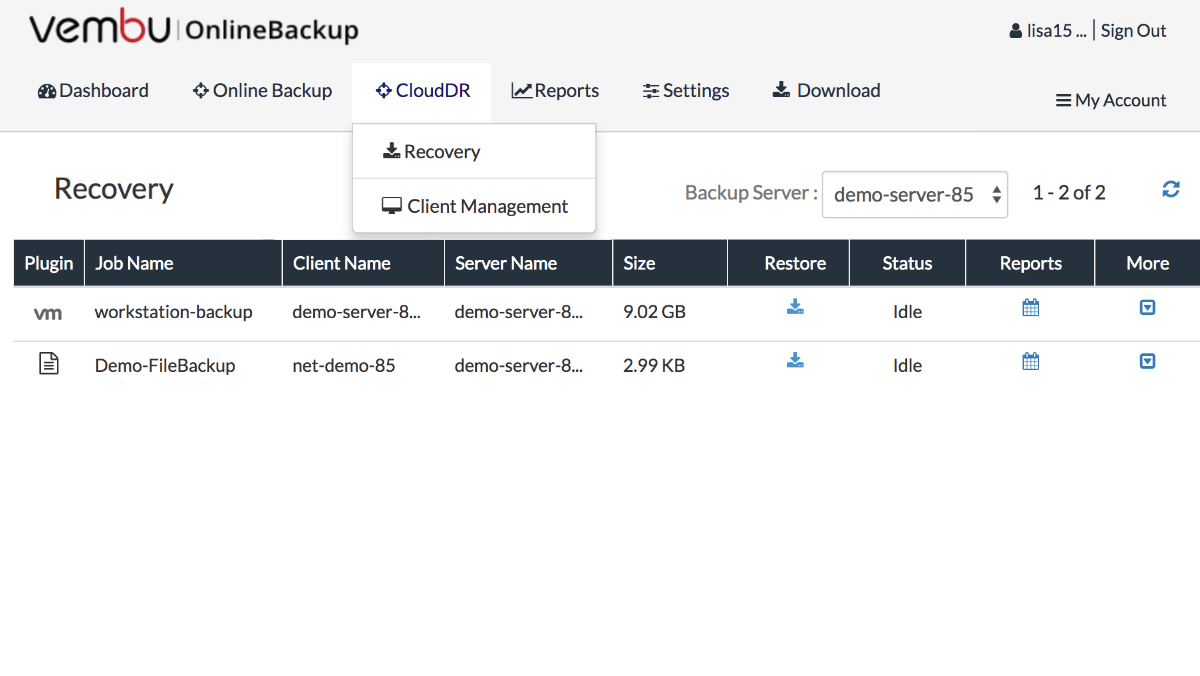Expand More options for workstation-backup
This screenshot has width=1200, height=676.
pos(1148,307)
